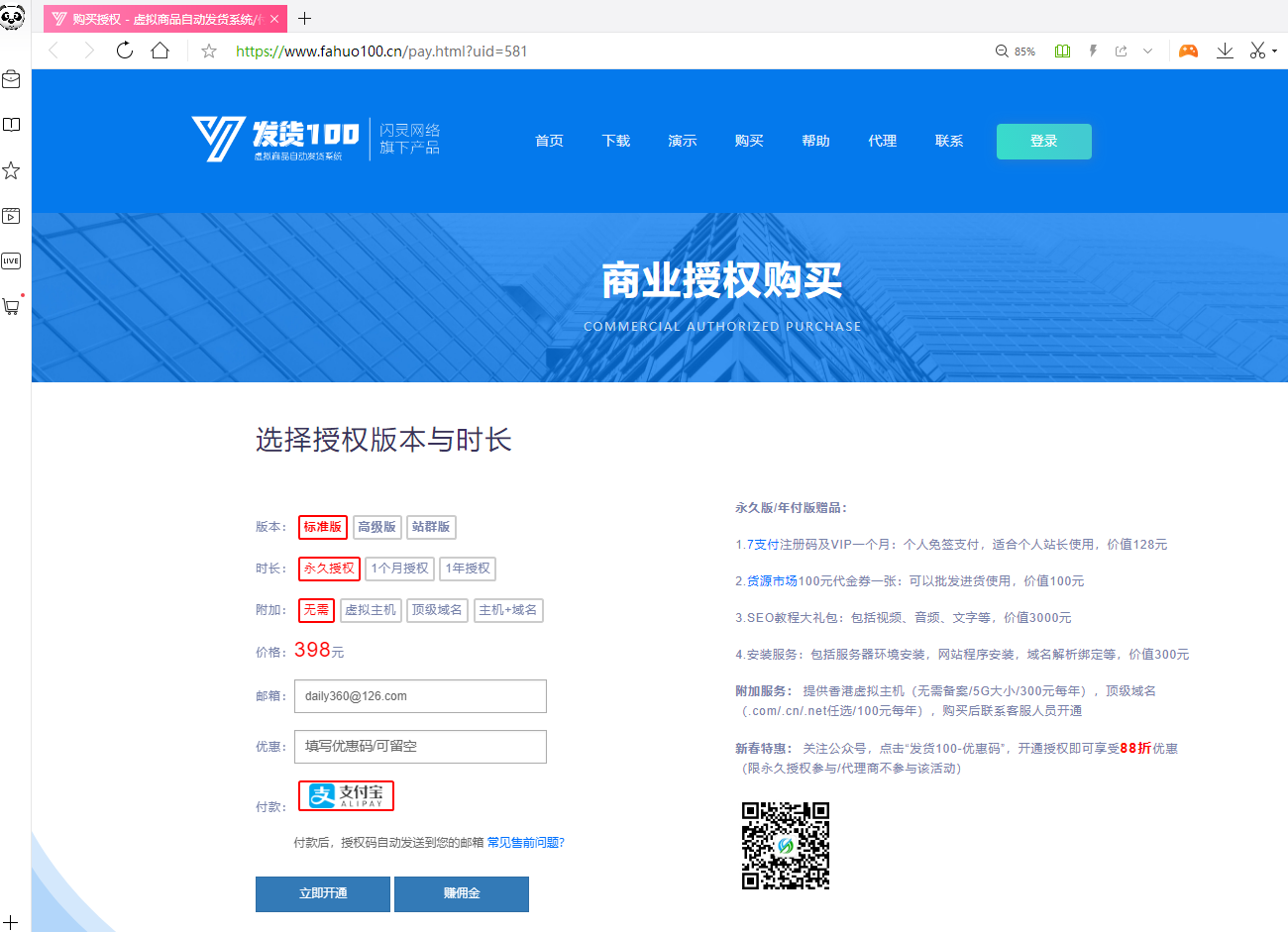1288x932 pixels.
Task: Select the 虚拟主机 add-on option
Action: [371, 610]
